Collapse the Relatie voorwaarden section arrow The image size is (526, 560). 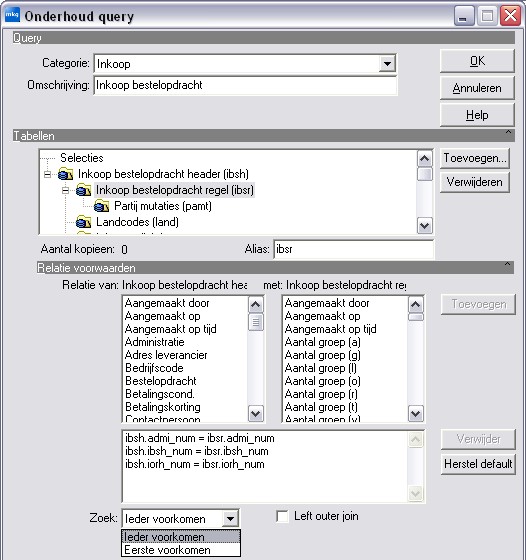coord(507,265)
